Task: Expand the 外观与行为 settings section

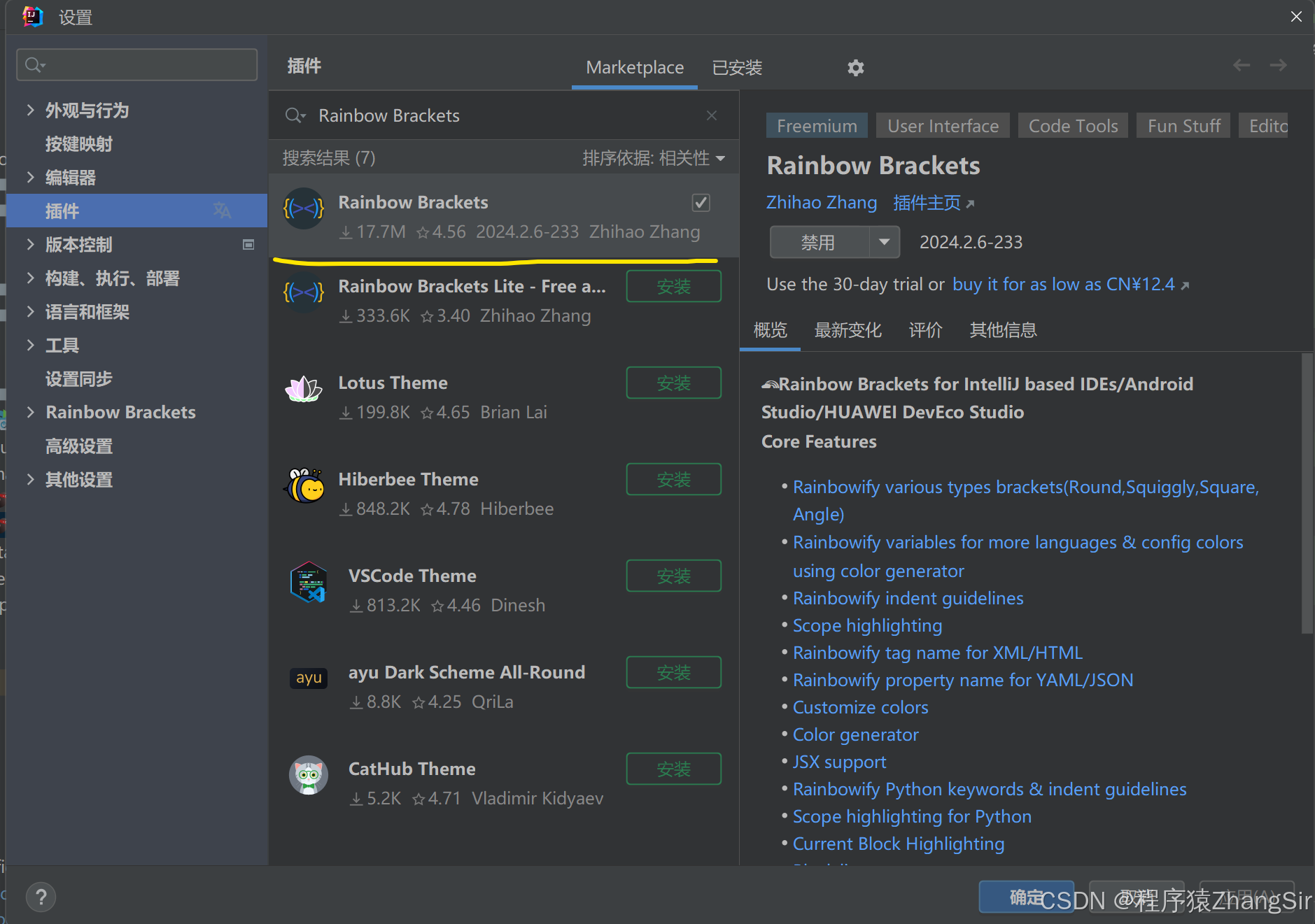Action: [x=30, y=110]
